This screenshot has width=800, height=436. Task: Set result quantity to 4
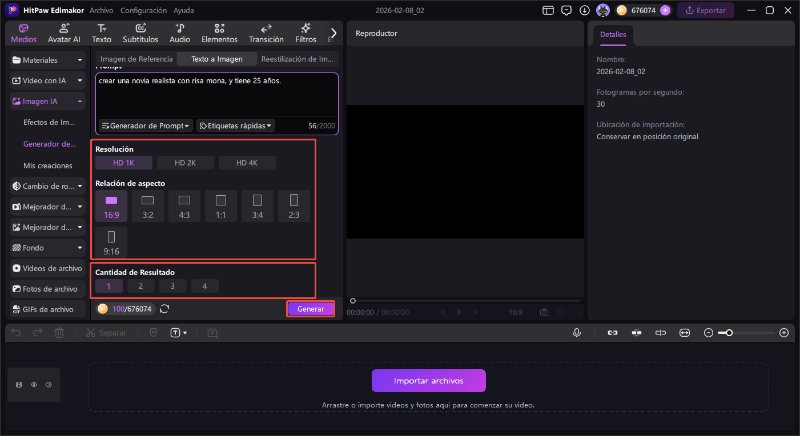[204, 286]
